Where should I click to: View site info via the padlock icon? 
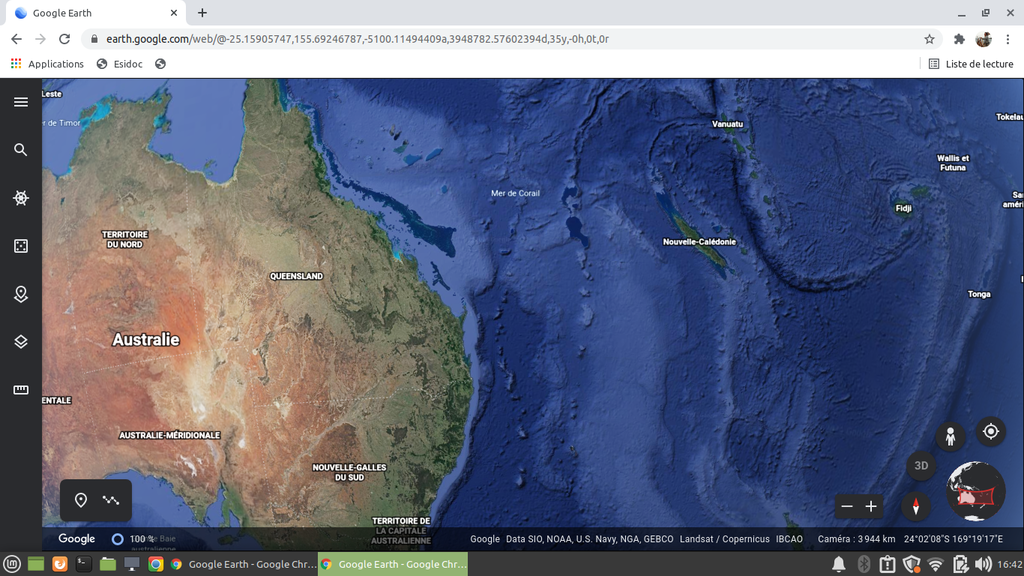(94, 39)
